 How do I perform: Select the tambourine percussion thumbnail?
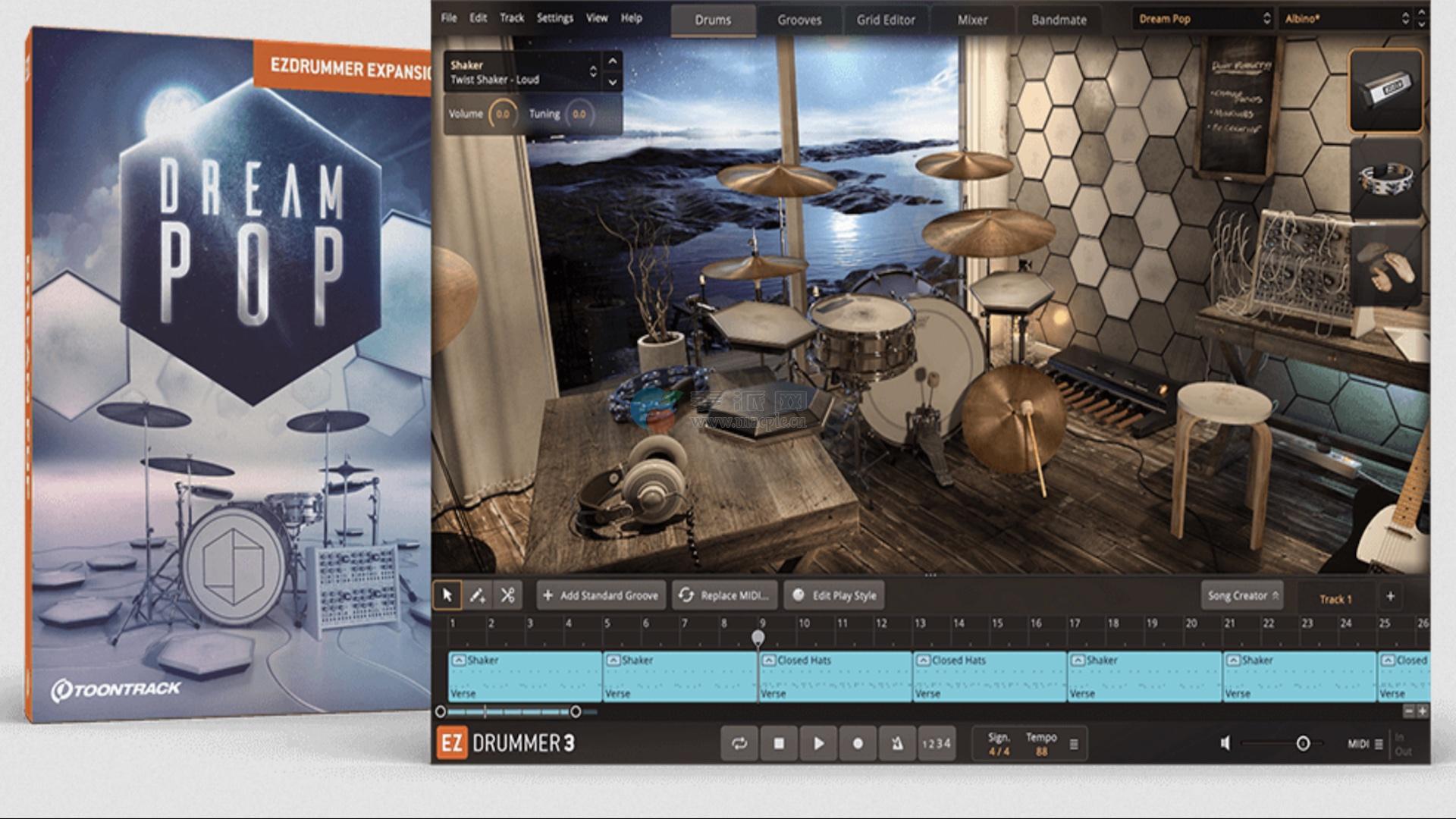1385,179
